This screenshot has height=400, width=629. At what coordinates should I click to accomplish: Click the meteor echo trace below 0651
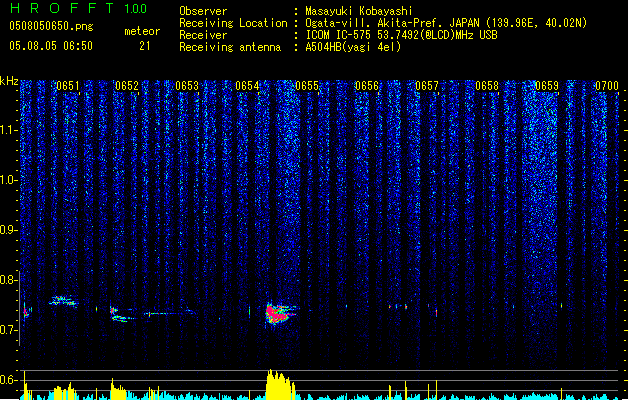point(63,301)
